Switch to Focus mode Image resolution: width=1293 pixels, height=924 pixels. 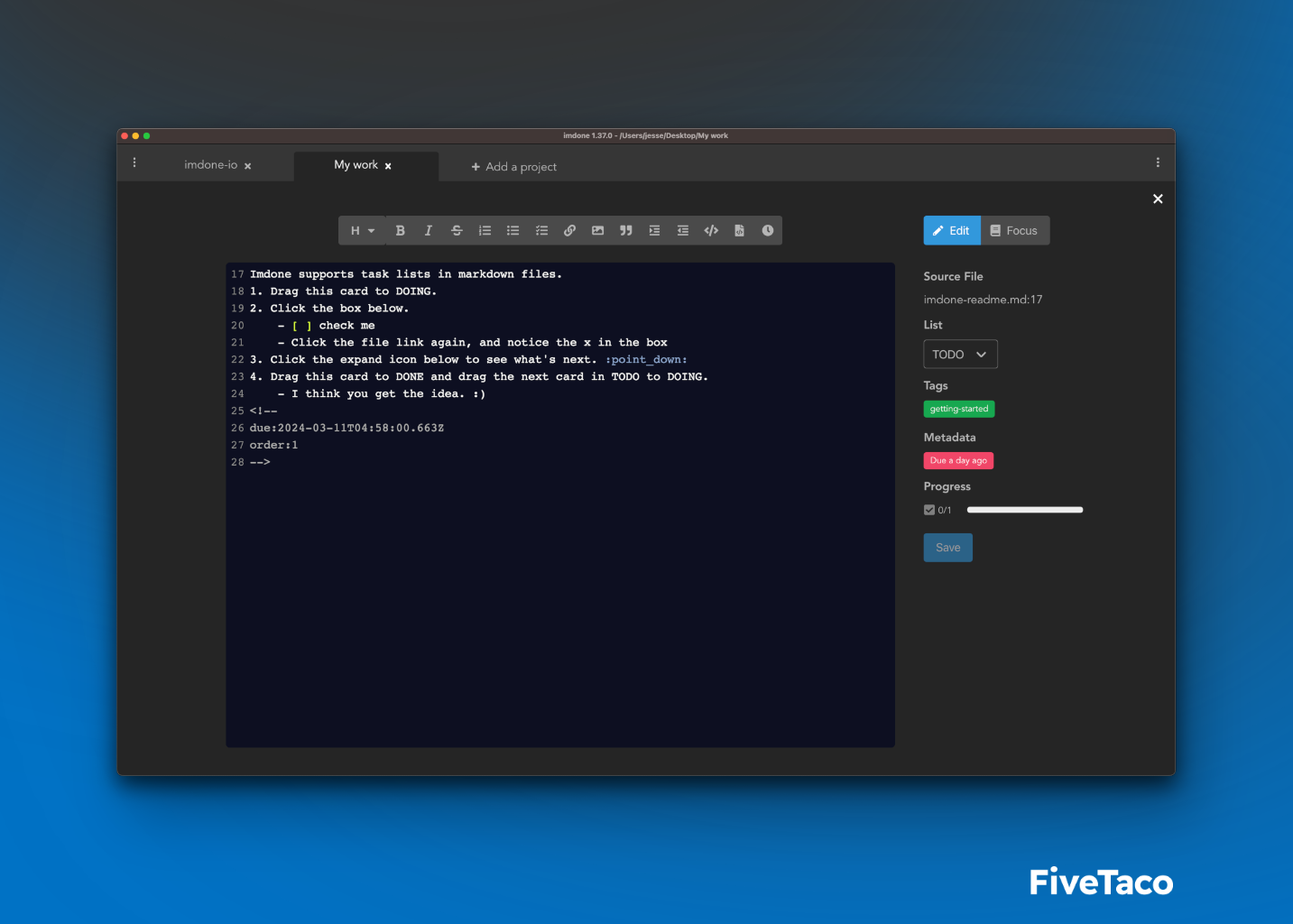tap(1015, 231)
